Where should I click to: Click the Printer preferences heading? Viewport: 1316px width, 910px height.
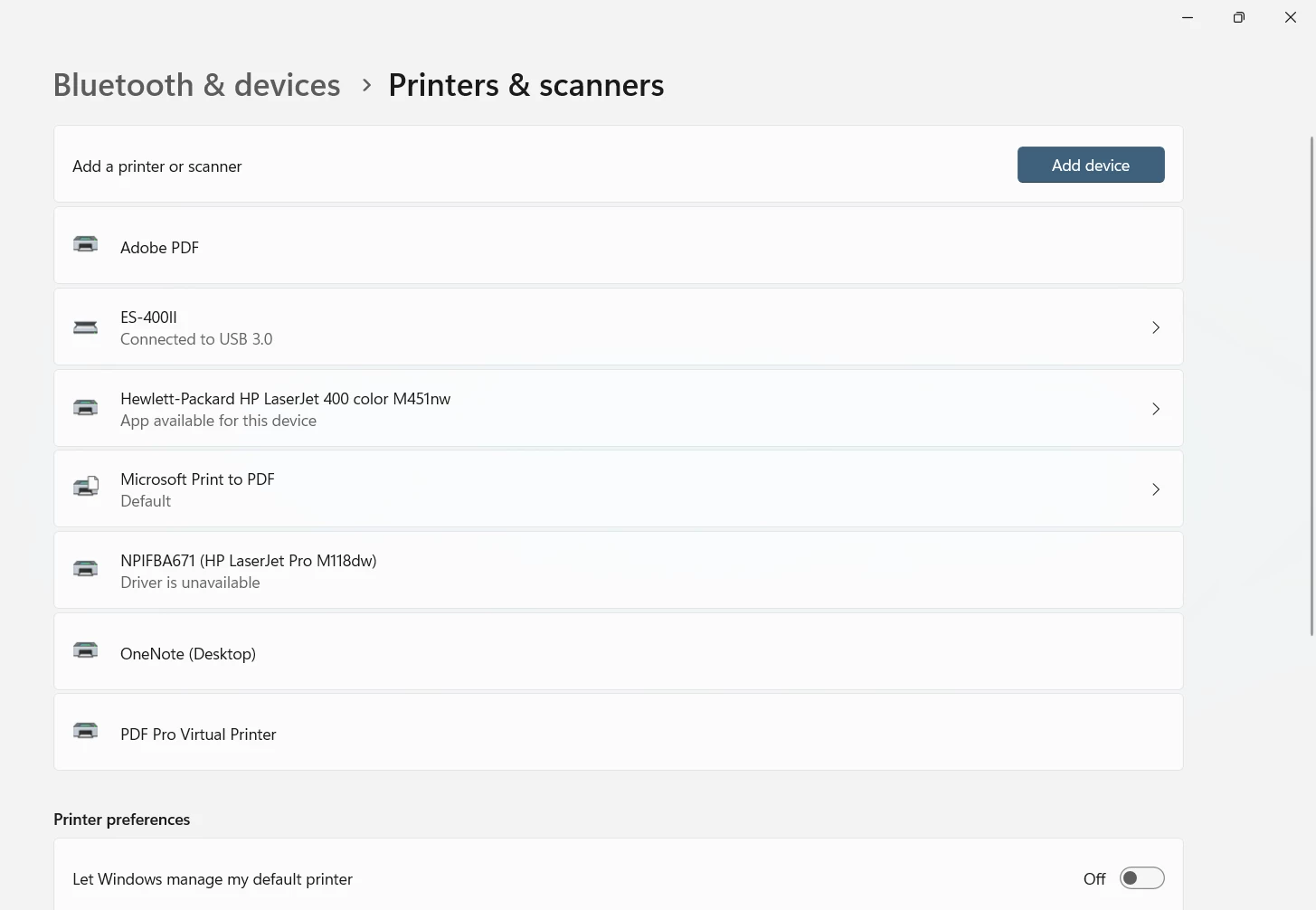click(122, 820)
